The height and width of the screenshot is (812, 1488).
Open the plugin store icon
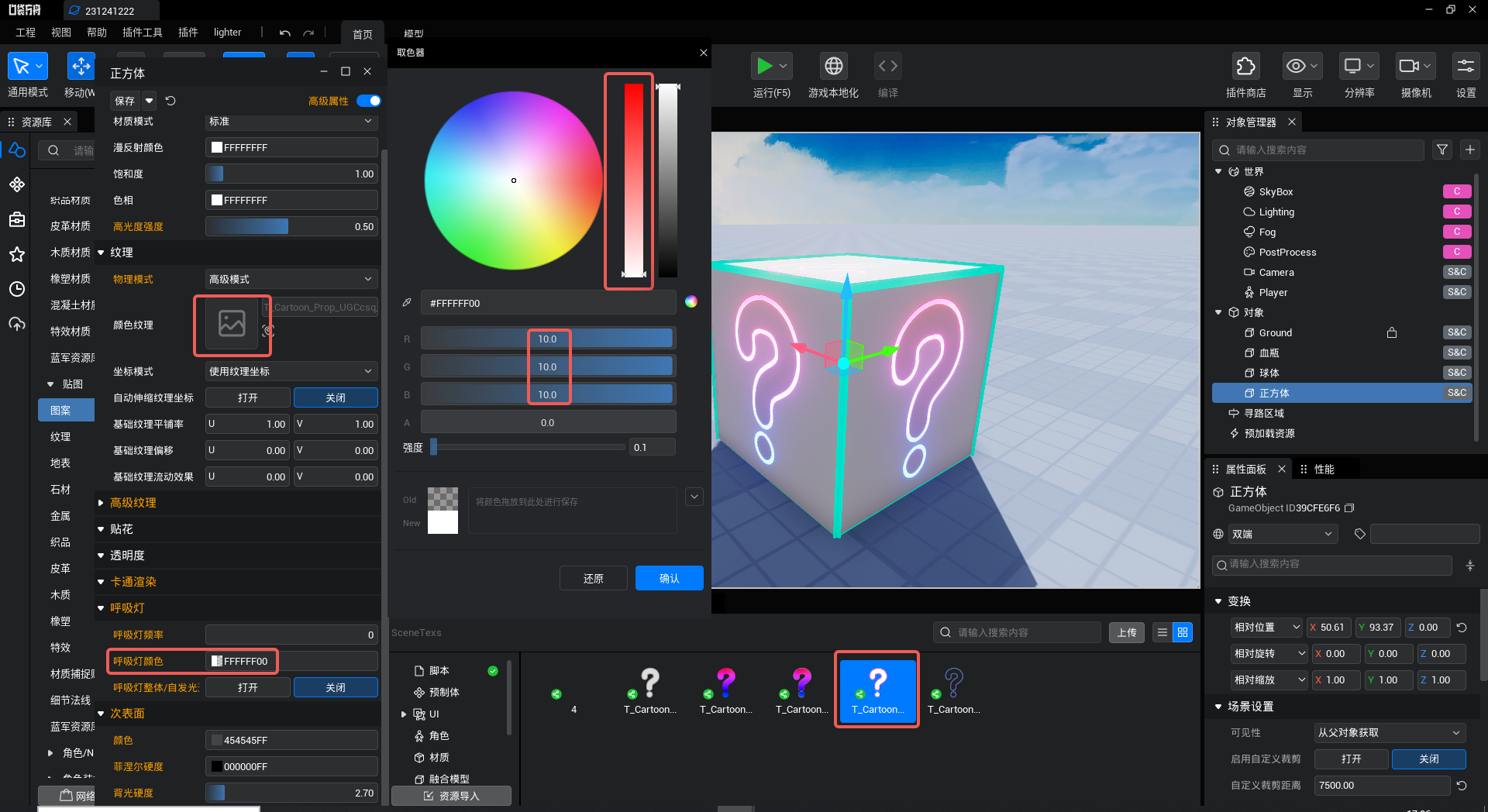click(x=1245, y=66)
